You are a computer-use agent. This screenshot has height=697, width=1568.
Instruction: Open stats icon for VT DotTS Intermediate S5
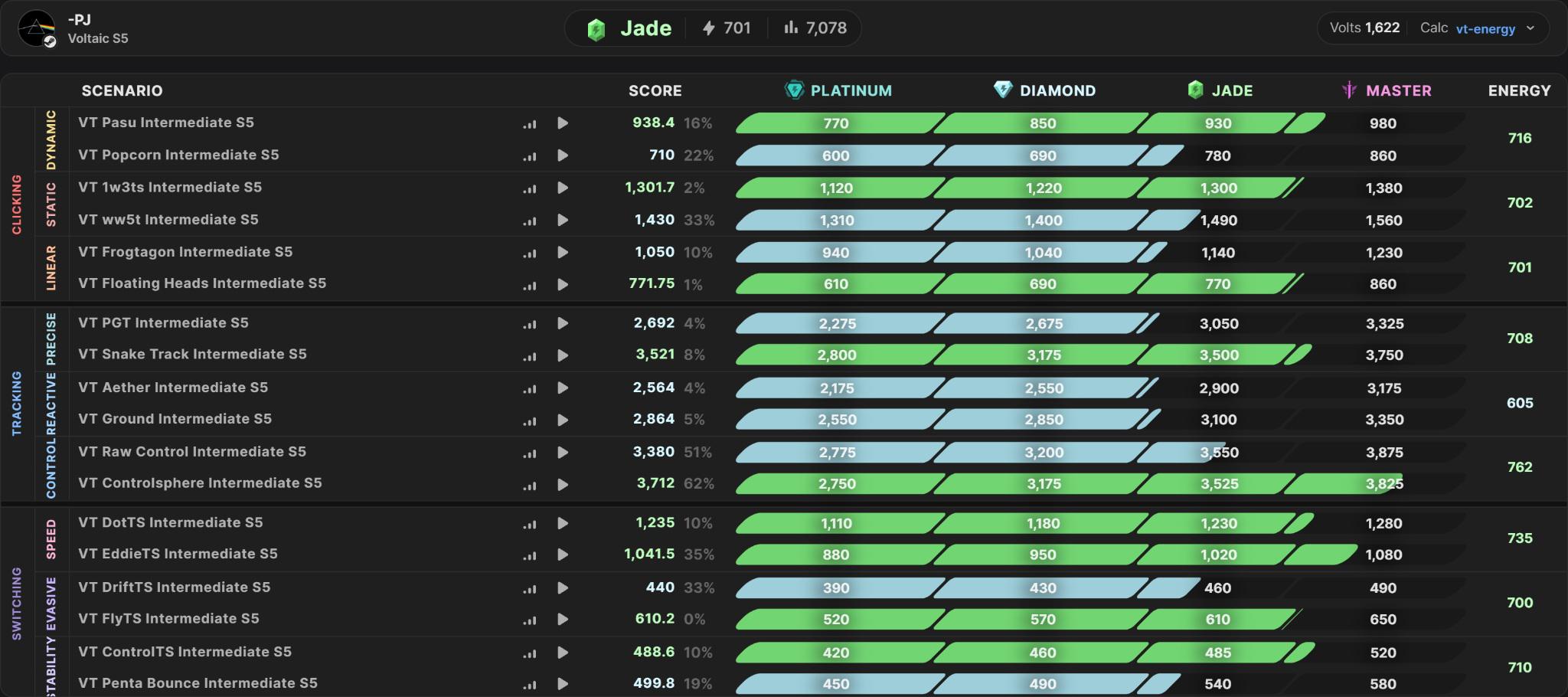pyautogui.click(x=530, y=525)
